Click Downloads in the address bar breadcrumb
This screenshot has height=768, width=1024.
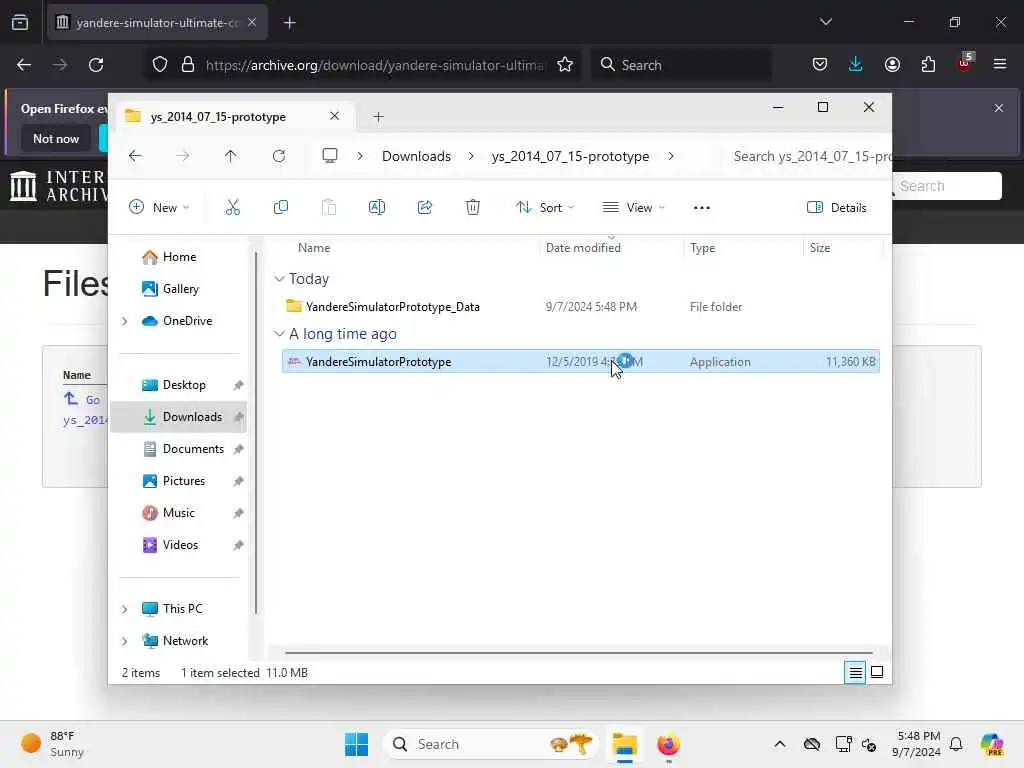coord(416,156)
